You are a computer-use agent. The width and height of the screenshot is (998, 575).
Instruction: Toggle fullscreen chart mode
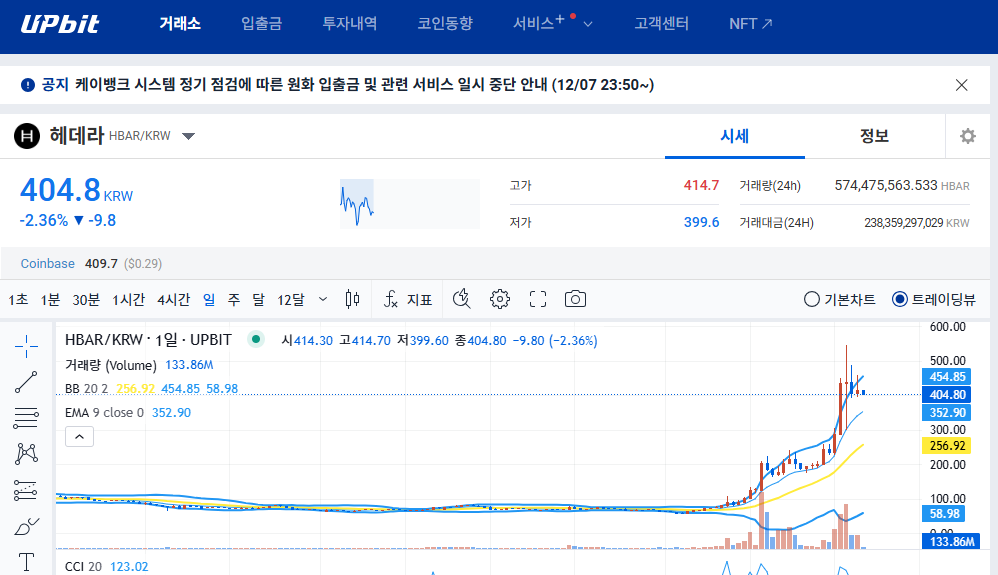pyautogui.click(x=538, y=299)
